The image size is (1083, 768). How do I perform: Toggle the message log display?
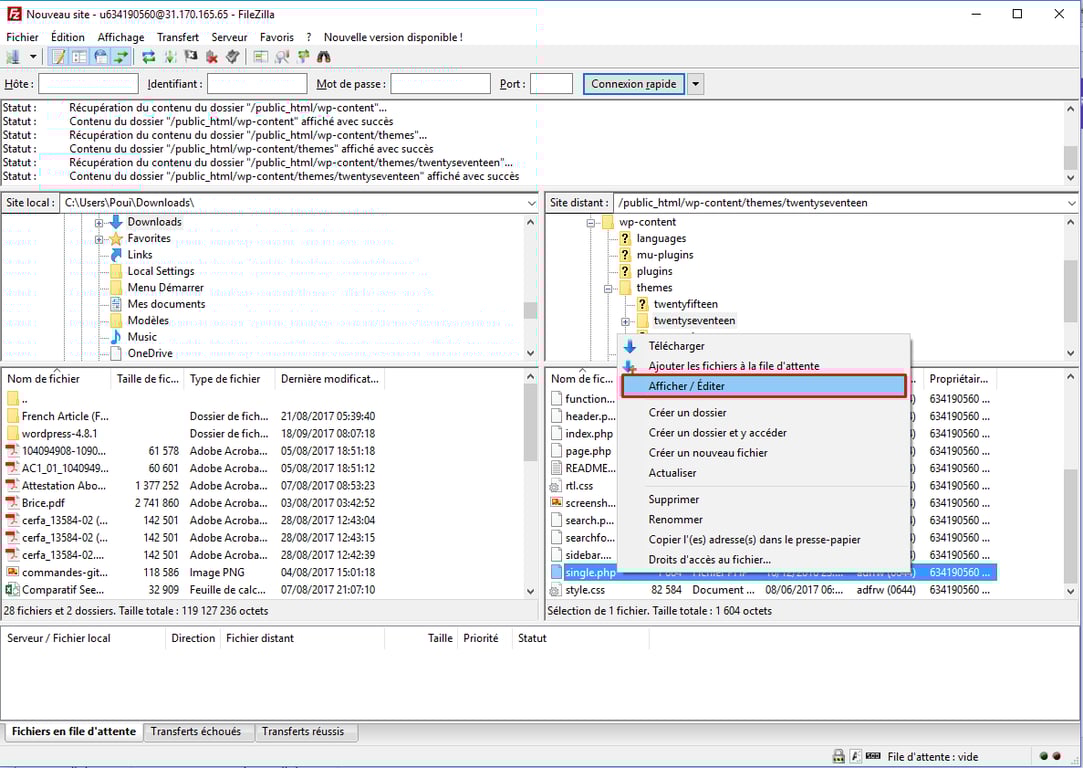pyautogui.click(x=60, y=57)
